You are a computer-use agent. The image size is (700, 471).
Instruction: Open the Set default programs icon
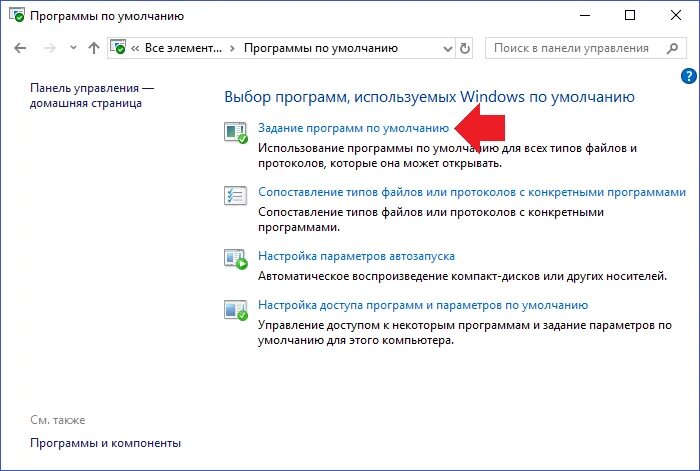click(236, 133)
